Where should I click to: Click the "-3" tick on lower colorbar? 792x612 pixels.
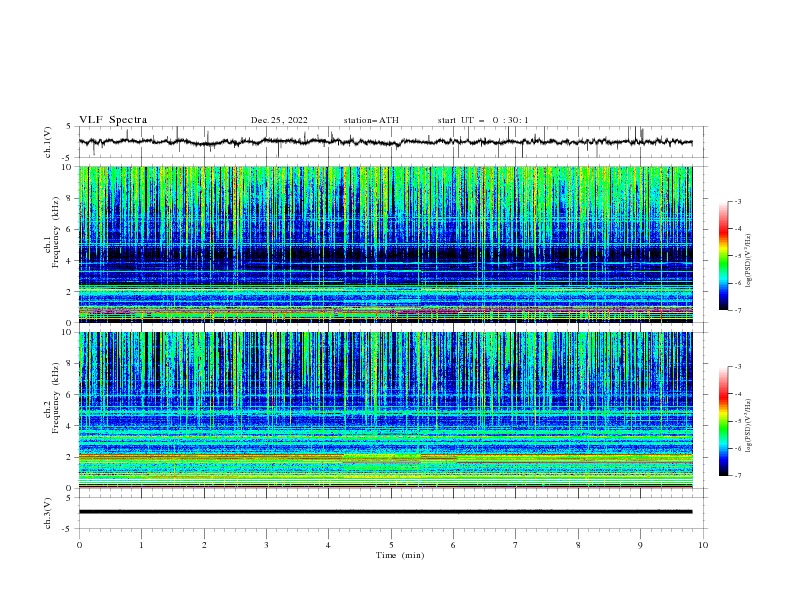tap(737, 367)
